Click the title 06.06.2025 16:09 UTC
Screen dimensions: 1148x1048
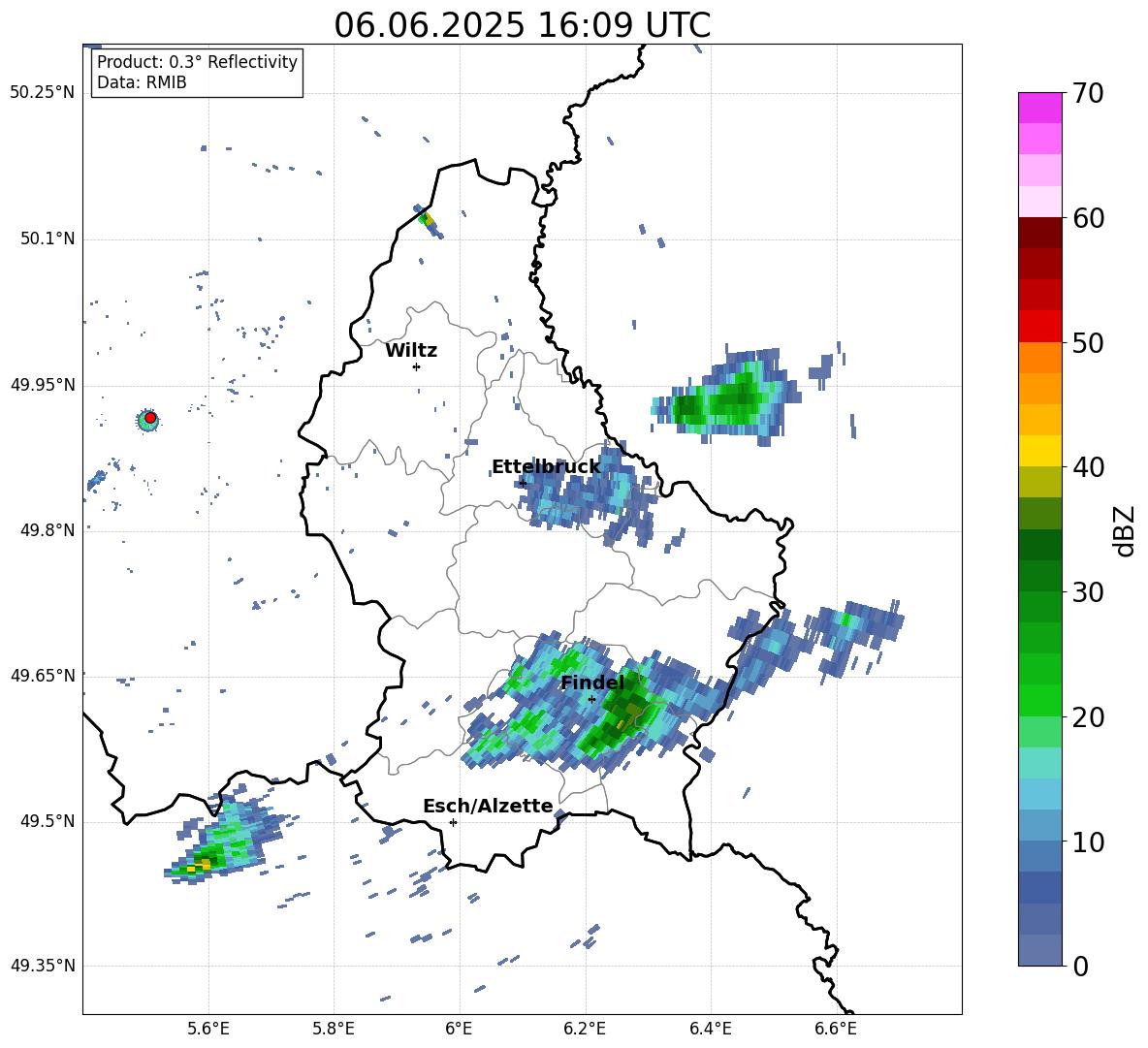[522, 25]
